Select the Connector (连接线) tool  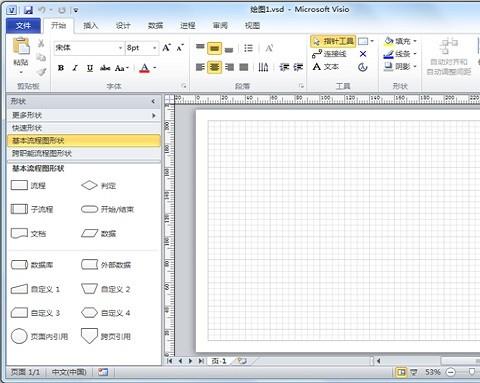(330, 54)
